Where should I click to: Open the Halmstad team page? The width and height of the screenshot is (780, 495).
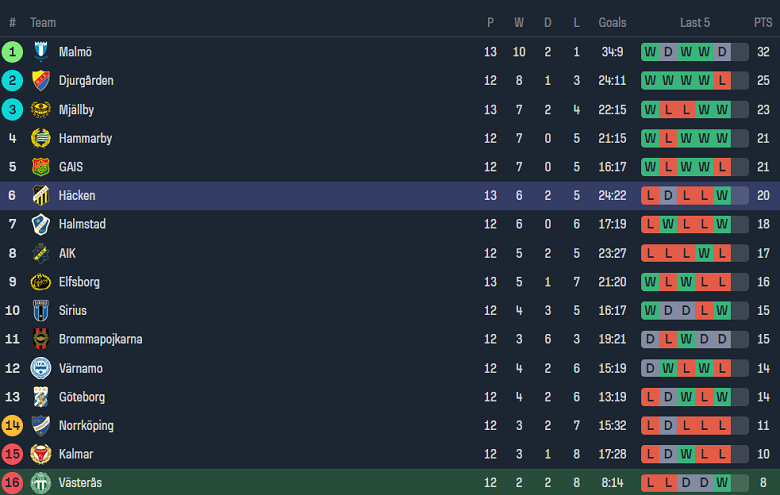coord(82,224)
